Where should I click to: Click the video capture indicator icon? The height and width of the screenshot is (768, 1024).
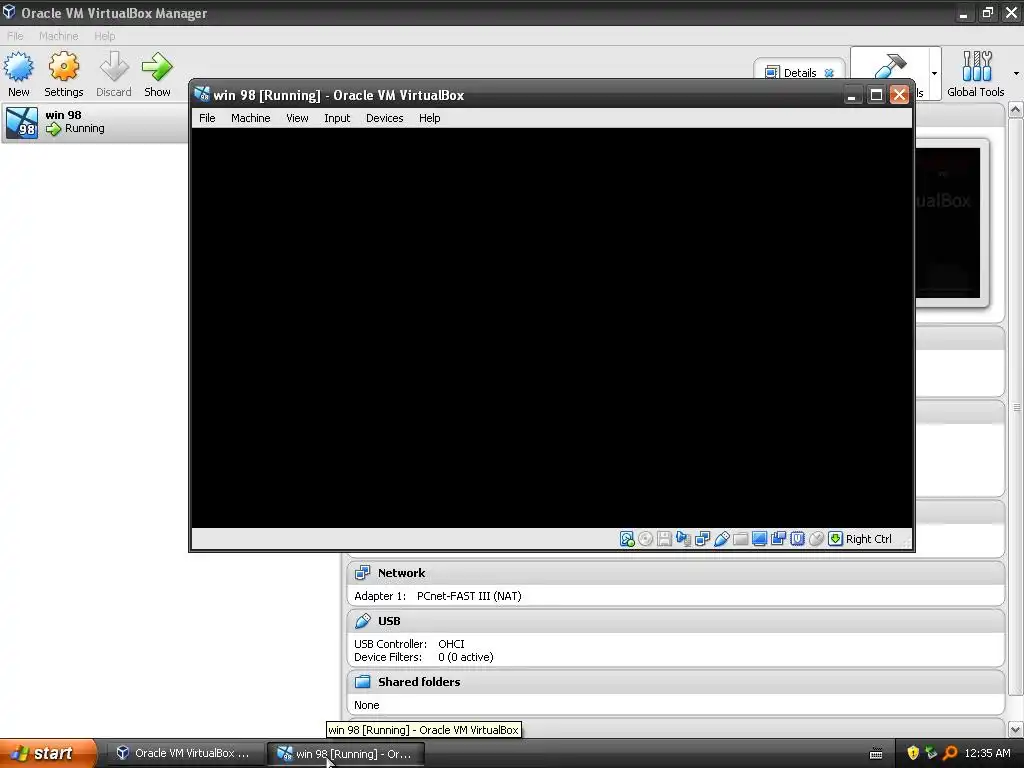778,539
